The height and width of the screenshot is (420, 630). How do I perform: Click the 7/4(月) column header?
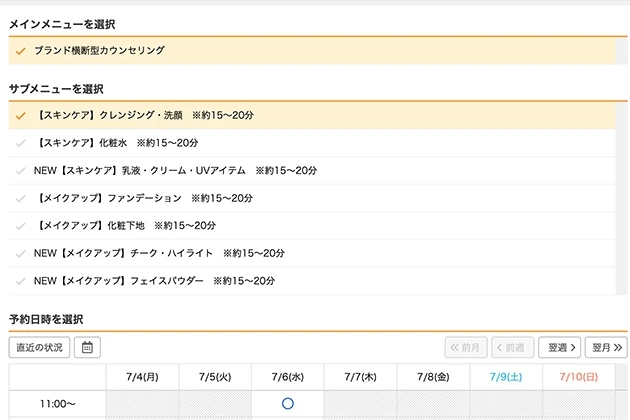coord(142,377)
